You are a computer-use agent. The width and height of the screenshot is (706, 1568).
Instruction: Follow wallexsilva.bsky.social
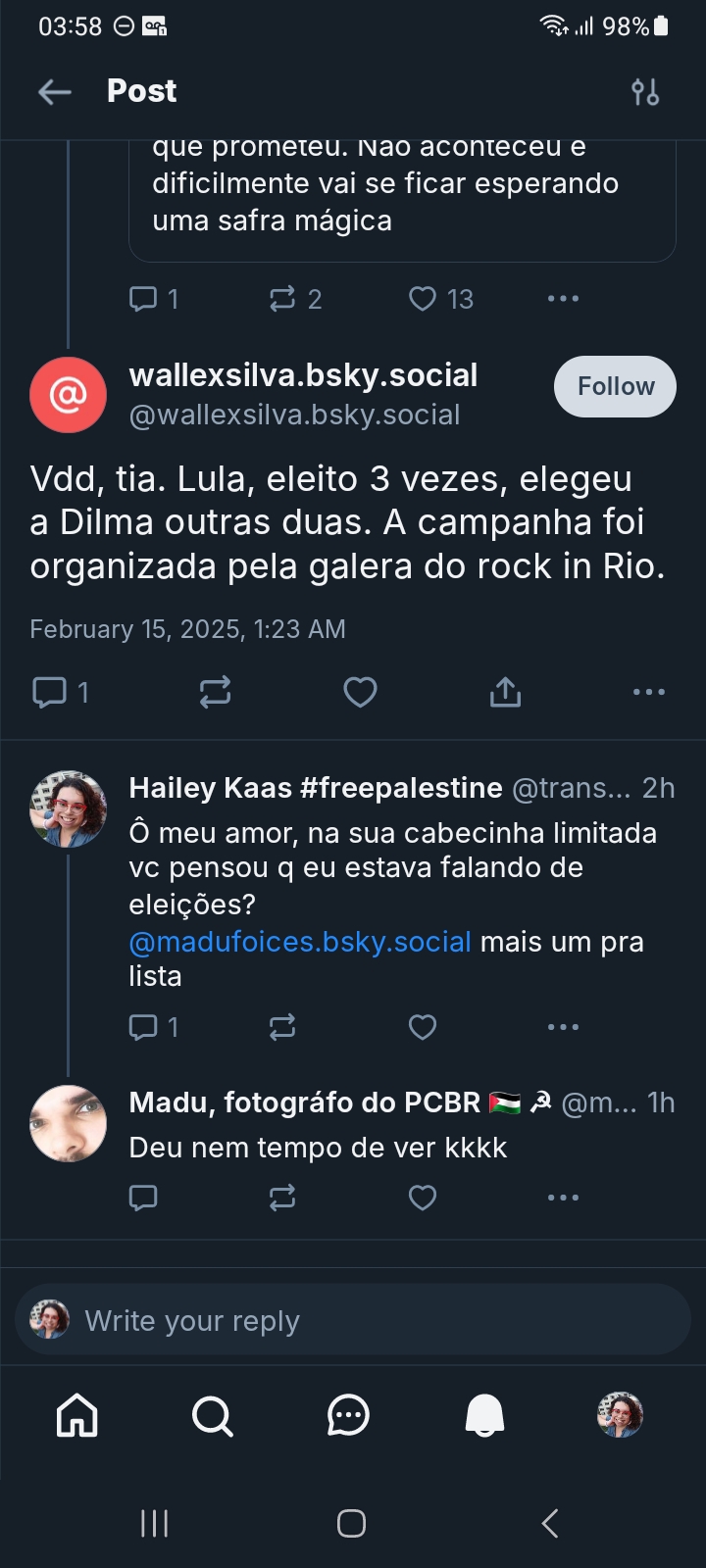(615, 386)
